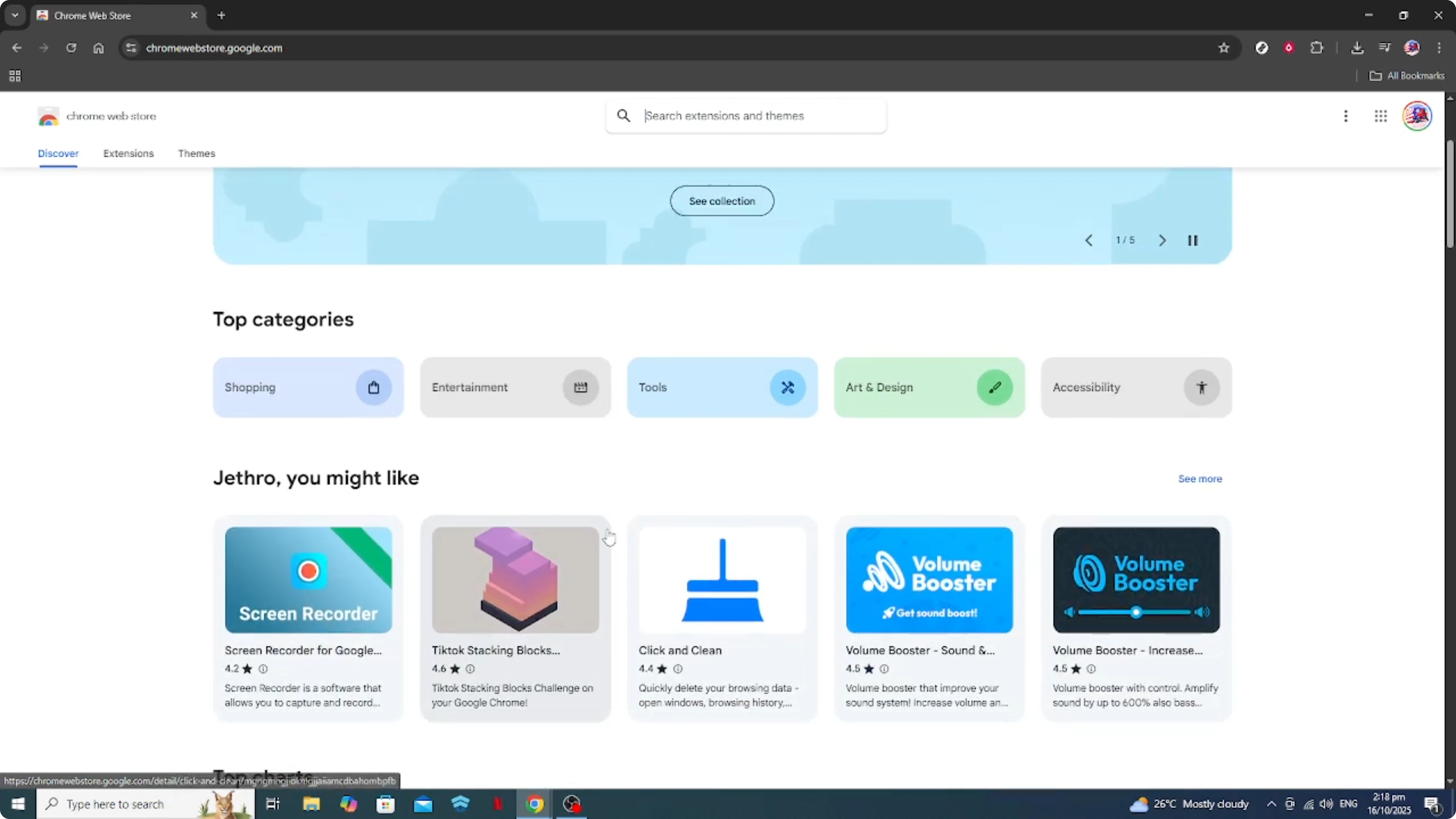Image resolution: width=1456 pixels, height=819 pixels.
Task: Open the Google apps grid launcher
Action: pyautogui.click(x=1381, y=116)
